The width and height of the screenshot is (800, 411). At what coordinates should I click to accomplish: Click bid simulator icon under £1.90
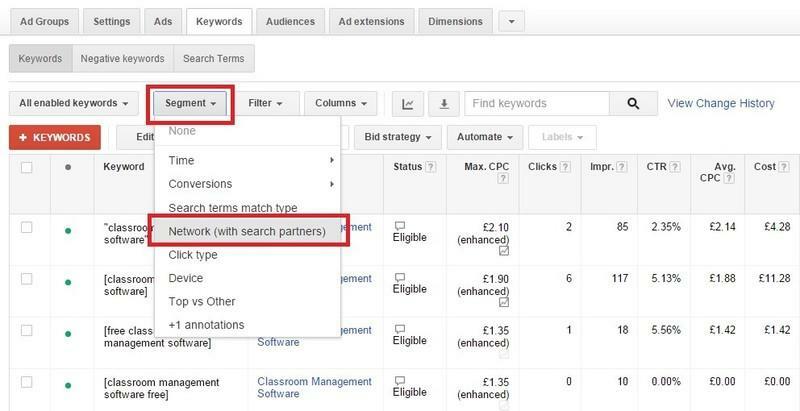504,302
